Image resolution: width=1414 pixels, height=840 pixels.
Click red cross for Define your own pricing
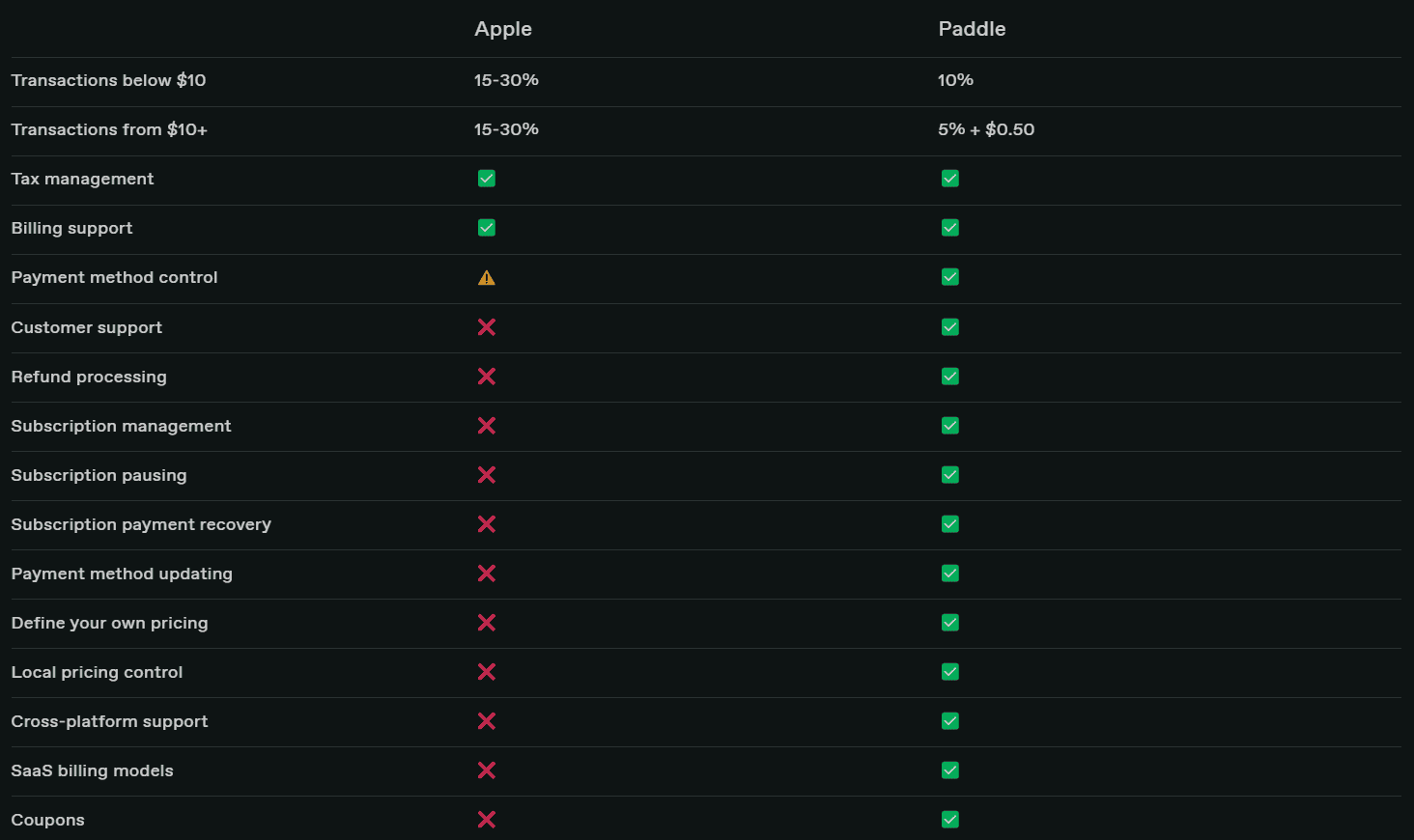pyautogui.click(x=487, y=623)
